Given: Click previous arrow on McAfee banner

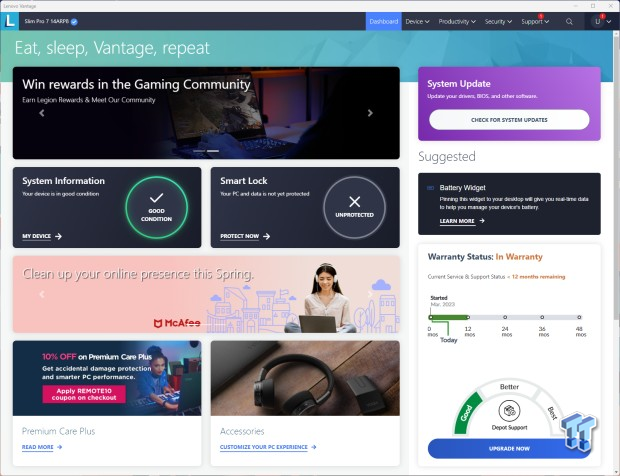Looking at the screenshot, I should pyautogui.click(x=42, y=294).
